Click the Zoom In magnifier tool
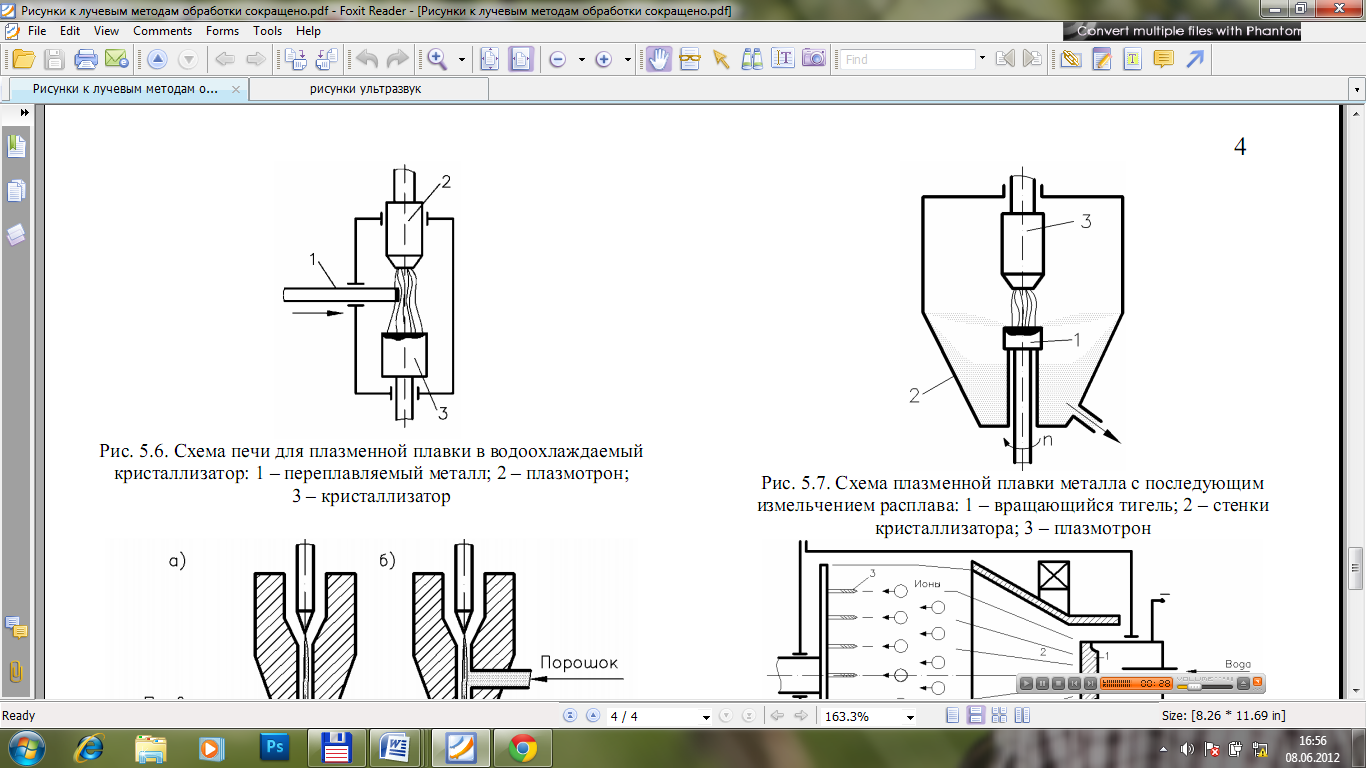The height and width of the screenshot is (768, 1366). 437,59
